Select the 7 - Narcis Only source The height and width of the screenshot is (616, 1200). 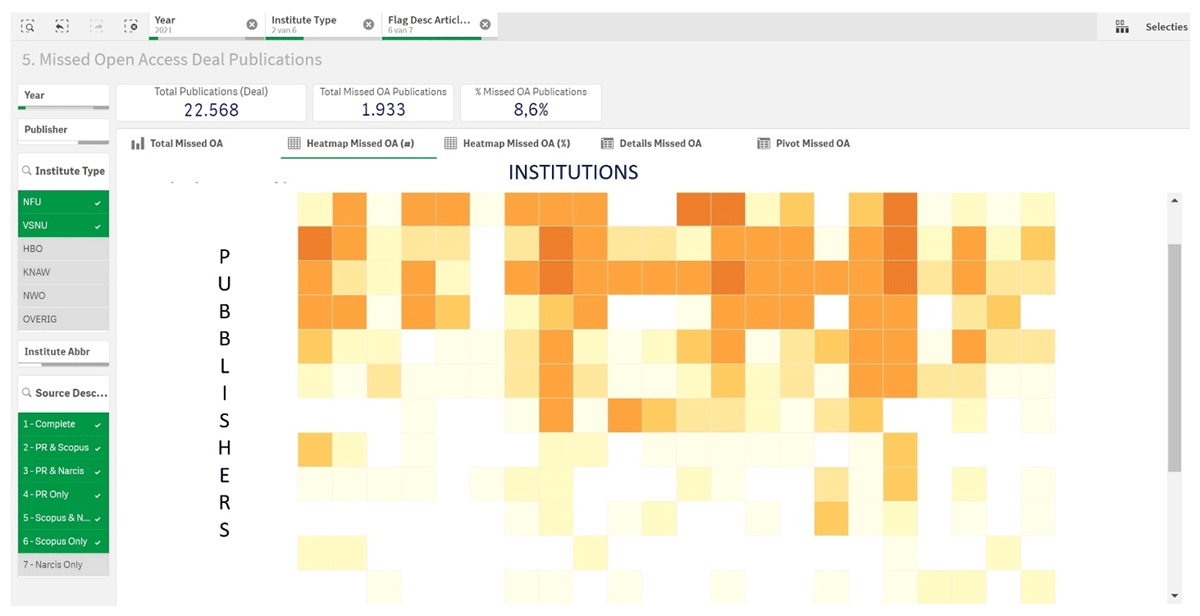click(x=63, y=565)
